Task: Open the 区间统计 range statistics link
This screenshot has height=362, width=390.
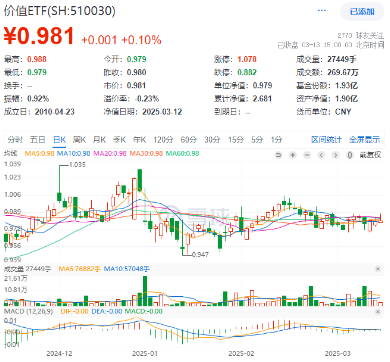Action: [x=326, y=140]
